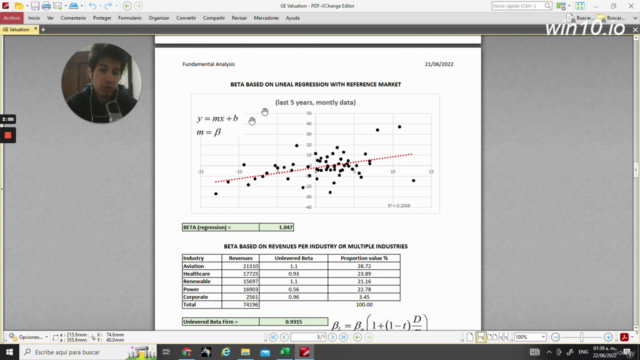Save the document with the floppy disk icon
The width and height of the screenshot is (640, 360).
click(35, 6)
